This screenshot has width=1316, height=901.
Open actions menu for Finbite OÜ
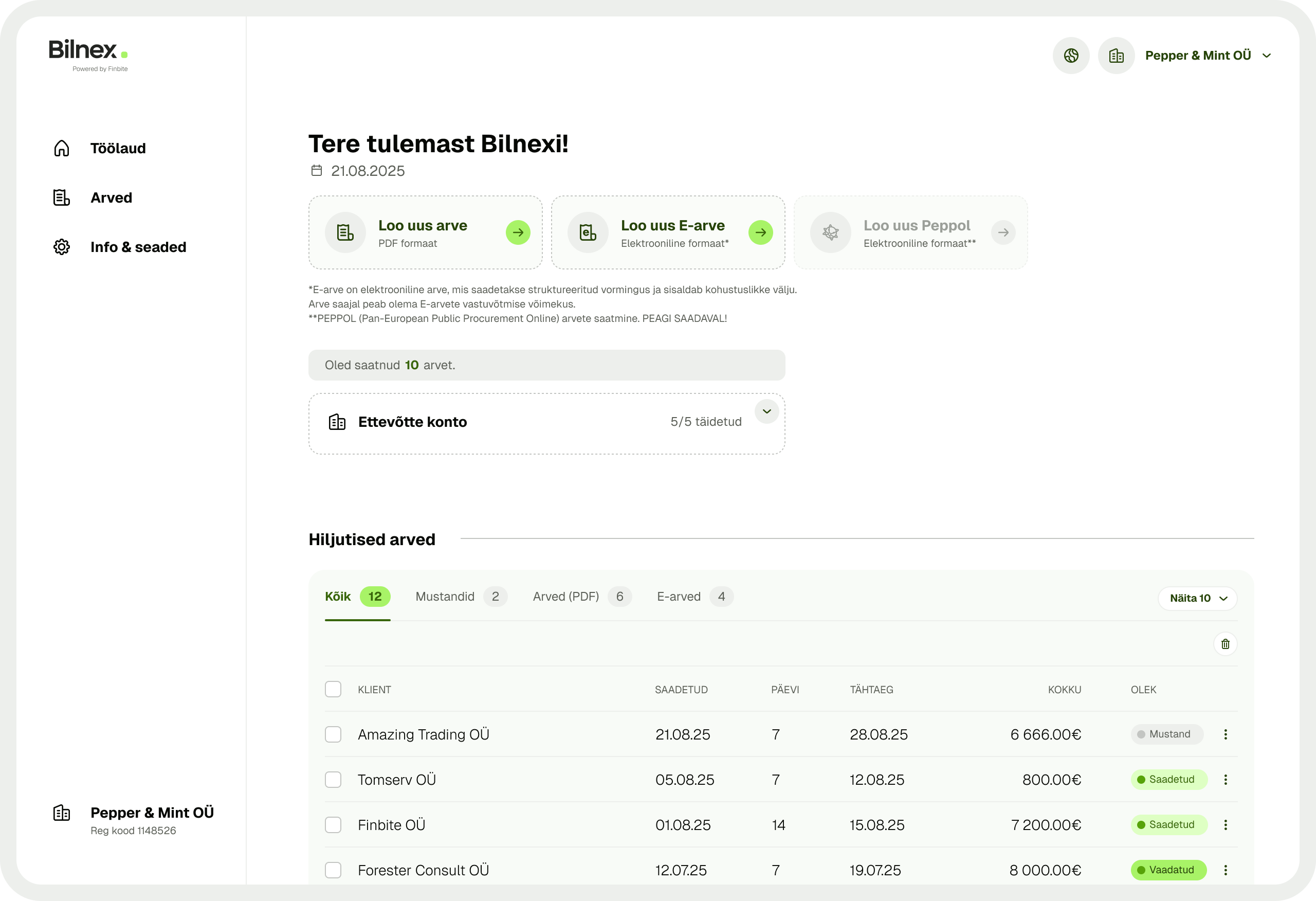point(1226,825)
